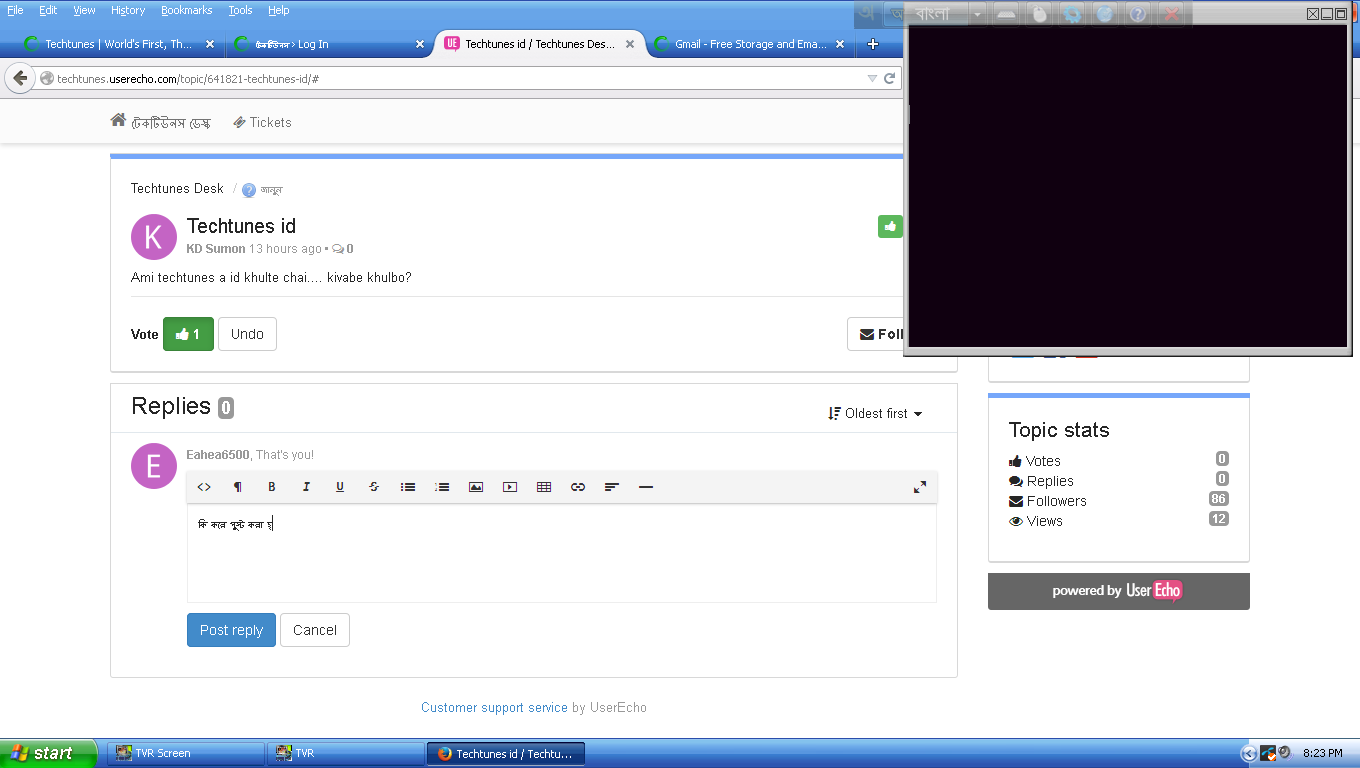Click the Undo vote button

247,334
